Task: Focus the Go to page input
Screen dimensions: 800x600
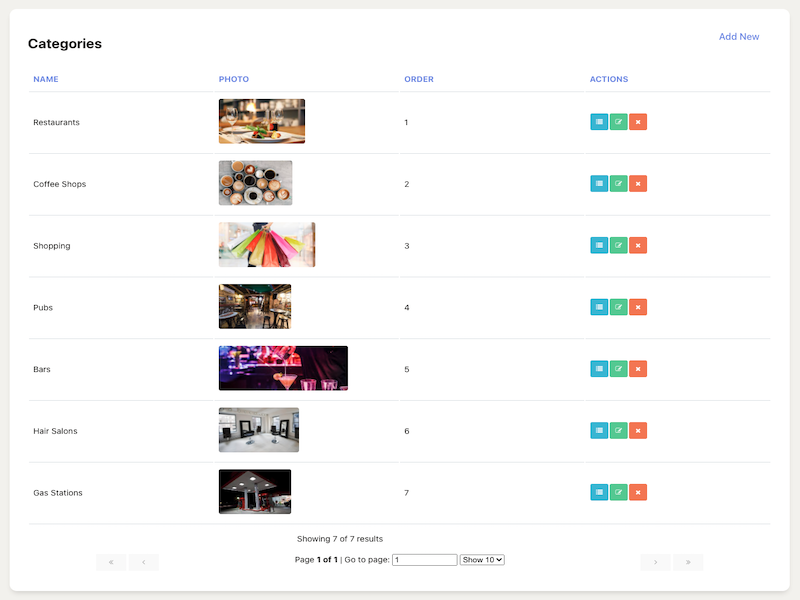Action: [424, 560]
